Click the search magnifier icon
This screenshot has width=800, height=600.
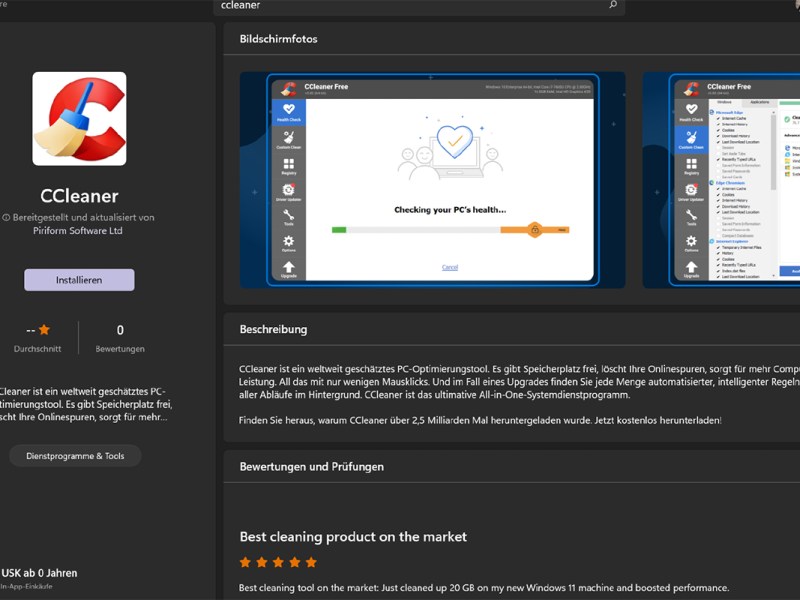pyautogui.click(x=613, y=5)
